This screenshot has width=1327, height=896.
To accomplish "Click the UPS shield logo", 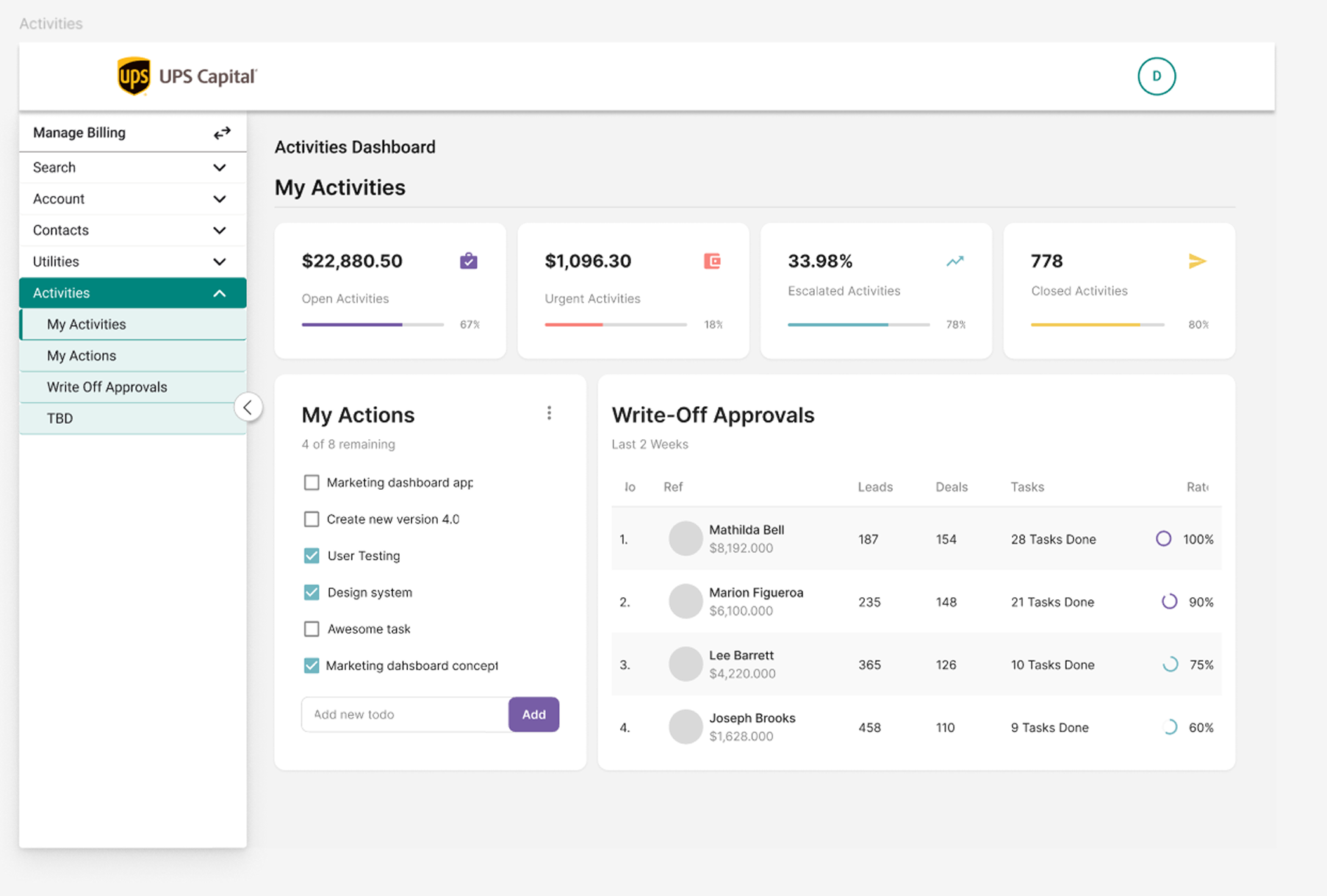I will point(134,76).
